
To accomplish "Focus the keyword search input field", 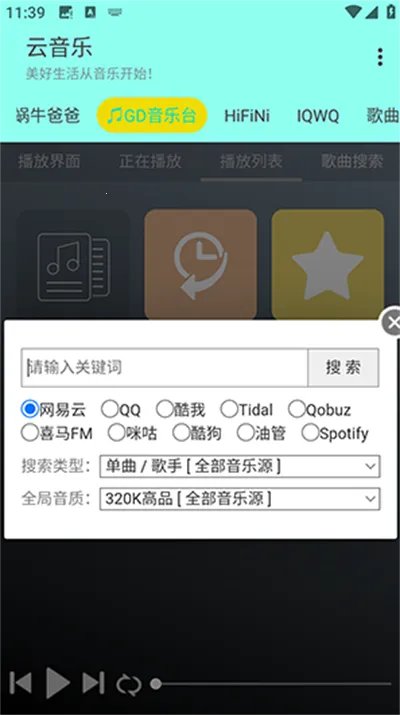I will click(164, 368).
